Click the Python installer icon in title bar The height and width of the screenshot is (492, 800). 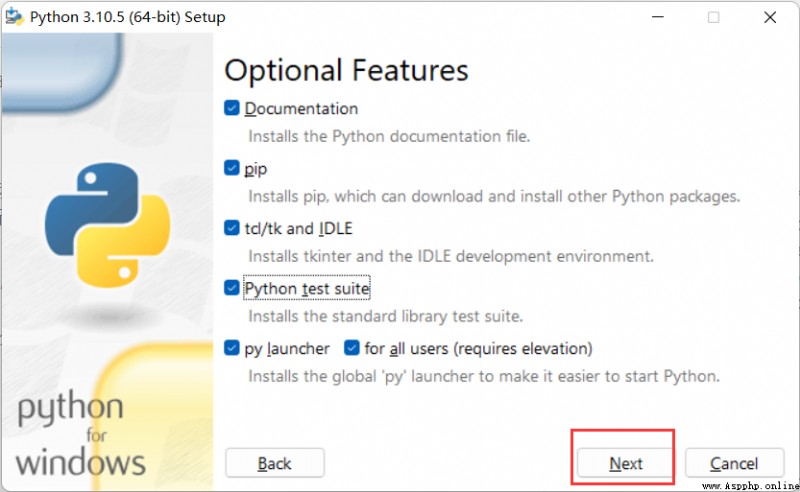click(14, 17)
